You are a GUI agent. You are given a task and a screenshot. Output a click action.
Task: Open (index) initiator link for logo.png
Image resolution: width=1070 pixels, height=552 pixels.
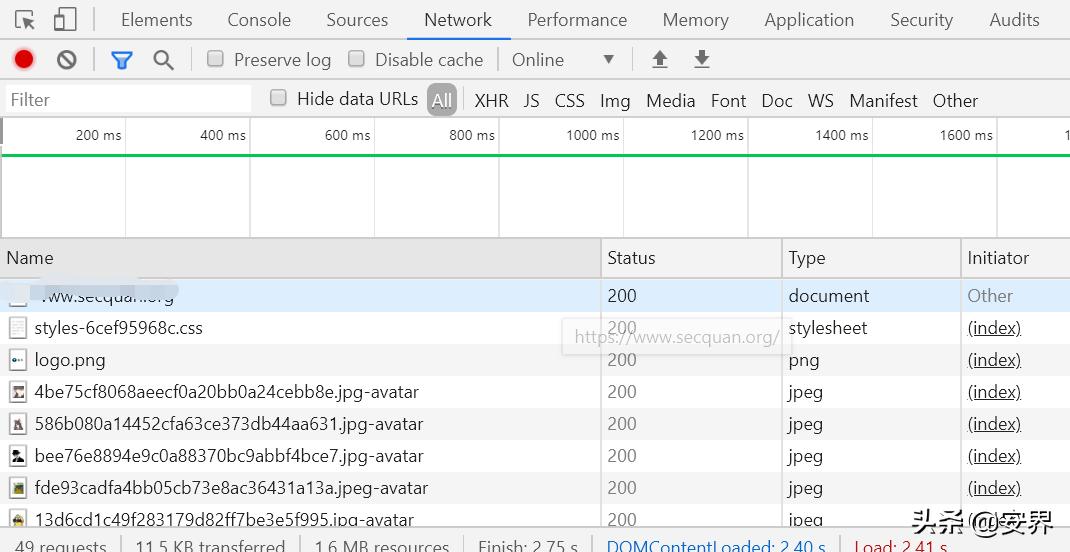coord(994,360)
